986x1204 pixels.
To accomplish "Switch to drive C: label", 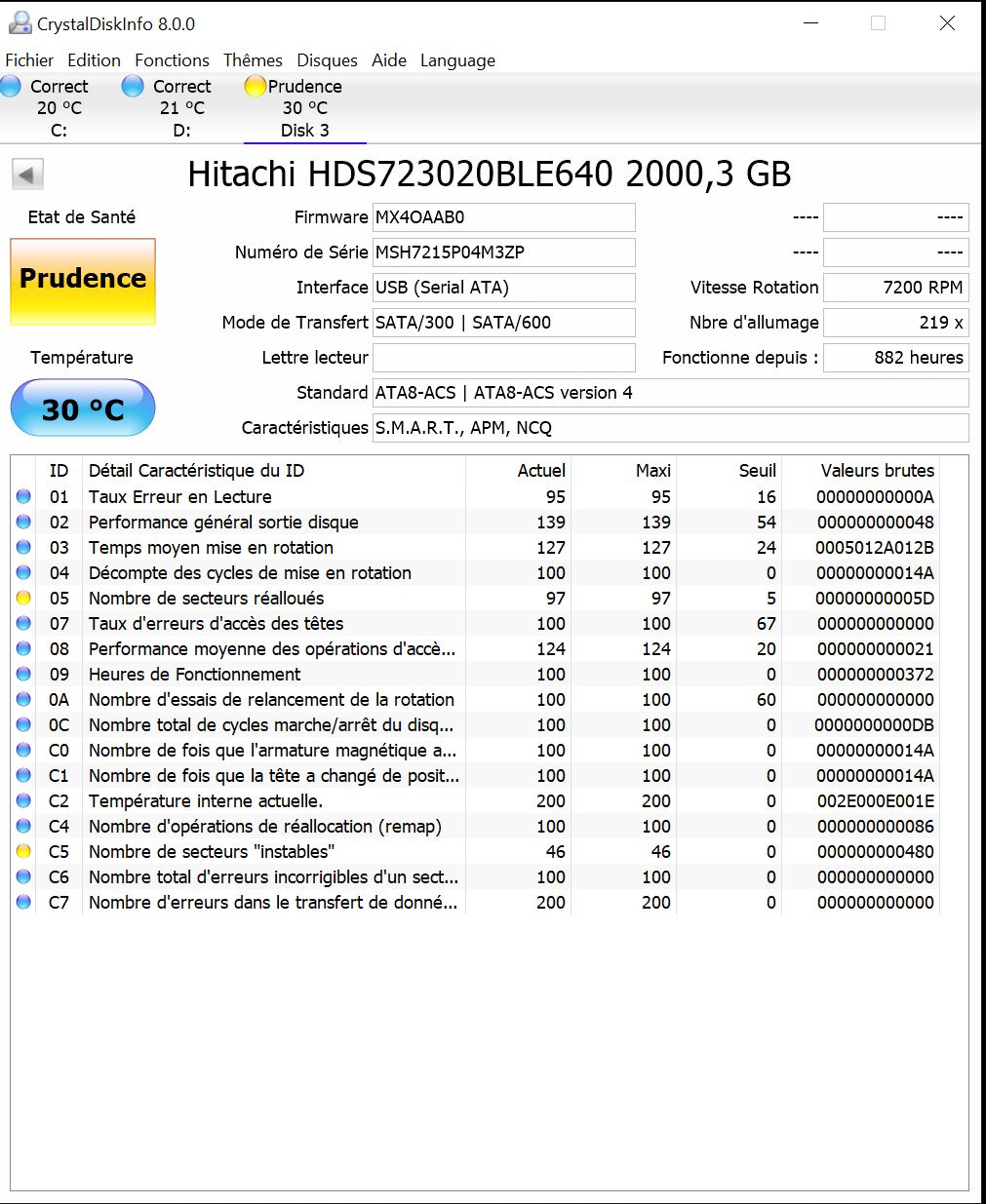I will (x=59, y=131).
